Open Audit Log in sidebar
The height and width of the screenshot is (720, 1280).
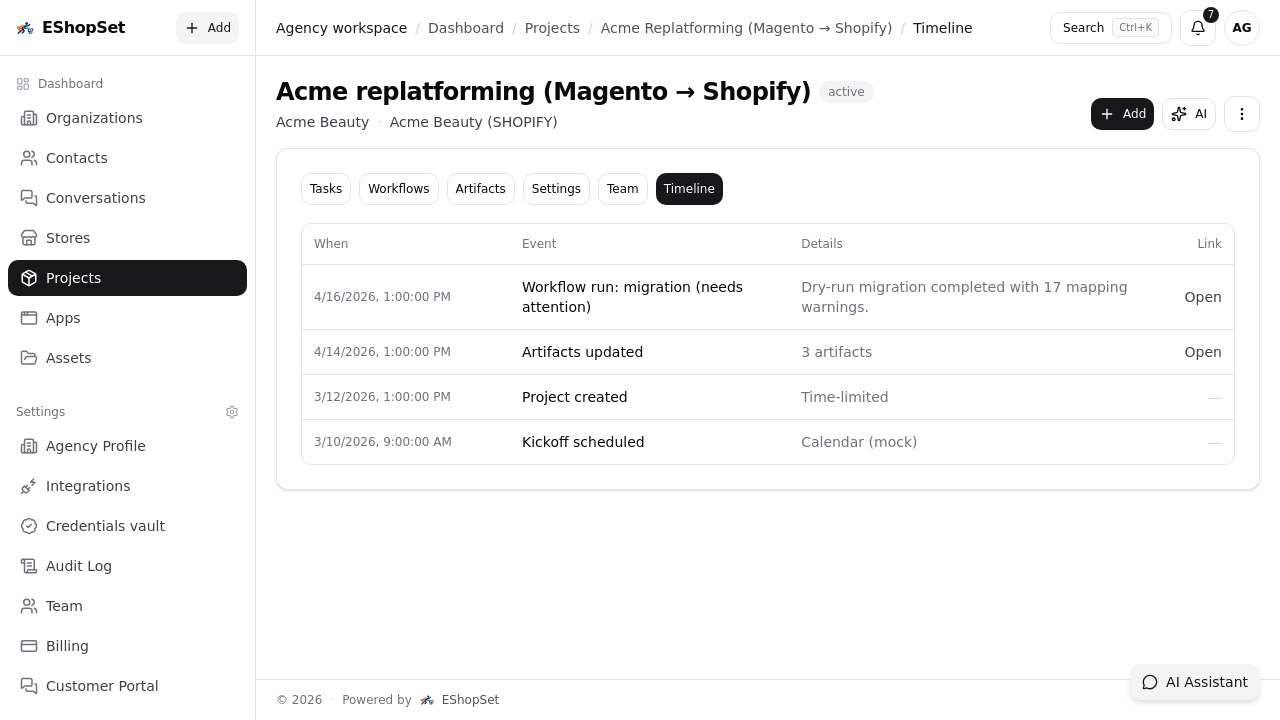(x=79, y=566)
